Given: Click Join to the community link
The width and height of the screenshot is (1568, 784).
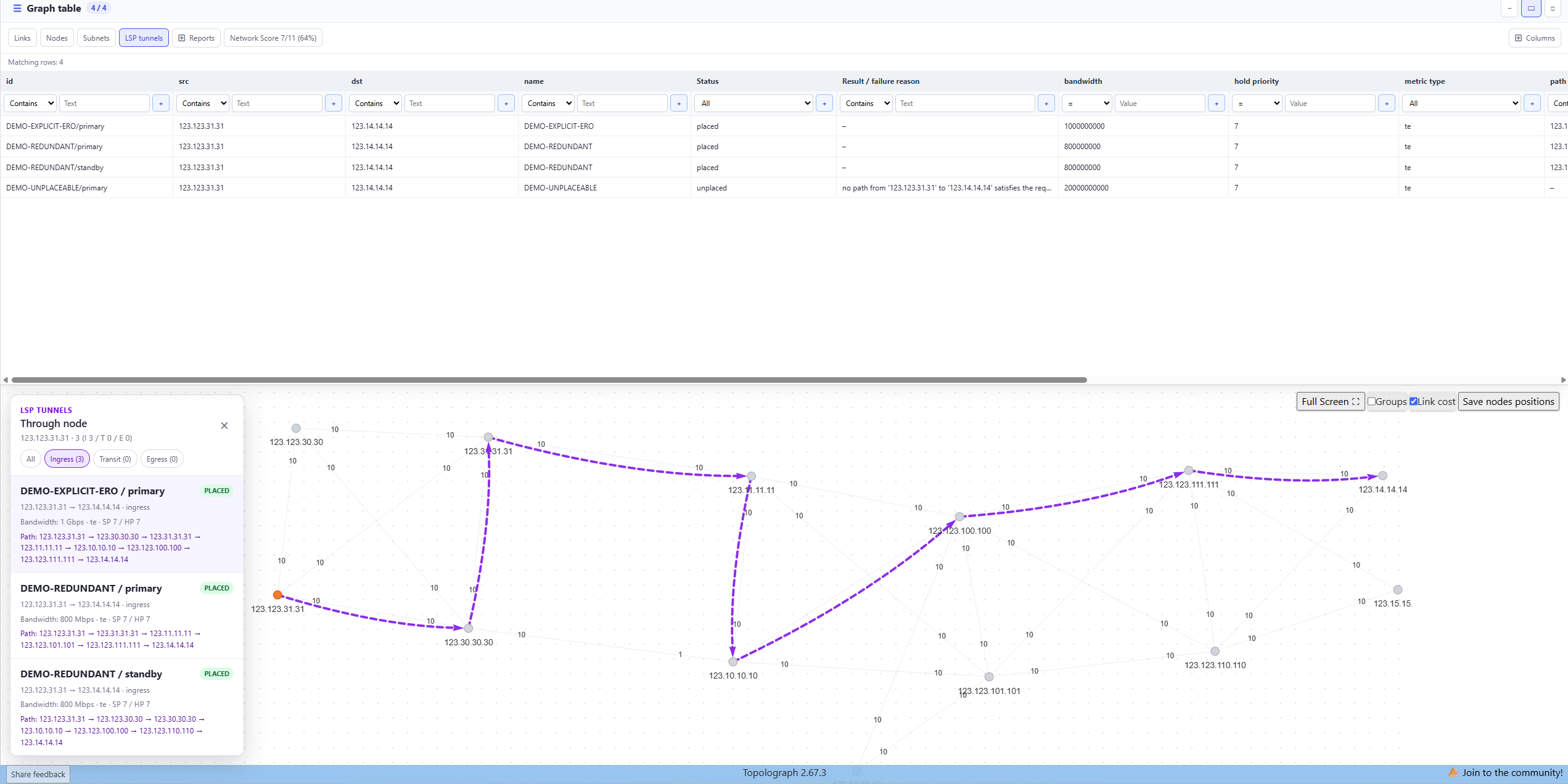Looking at the screenshot, I should tap(1506, 773).
